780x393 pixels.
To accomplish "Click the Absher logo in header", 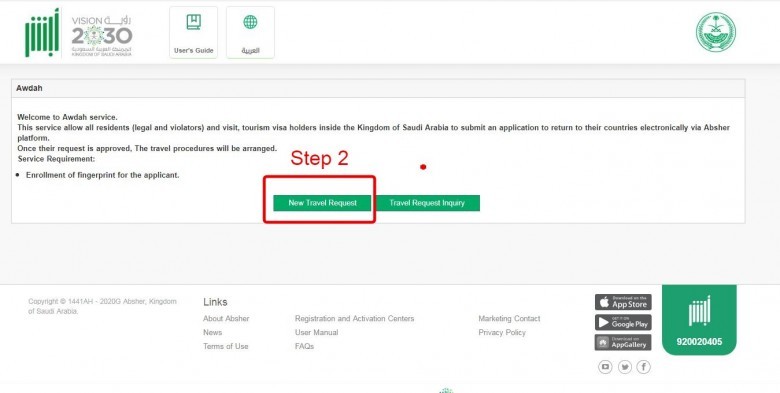I will click(x=42, y=33).
